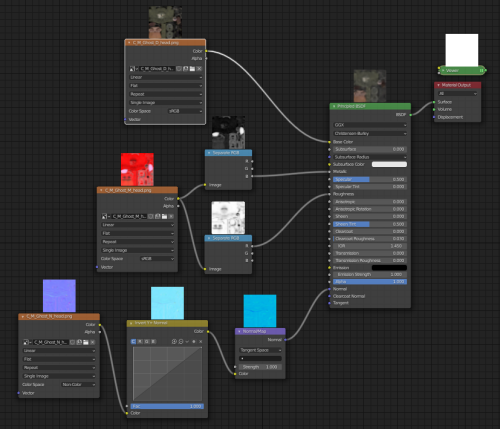Reset curve view with X icon in Invert node
This screenshot has height=429, width=500.
pos(201,342)
